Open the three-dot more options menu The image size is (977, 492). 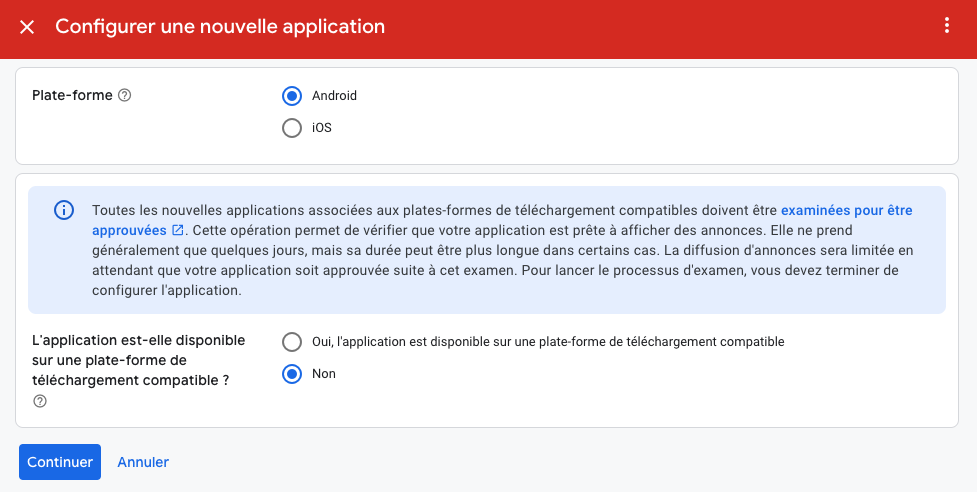click(946, 26)
